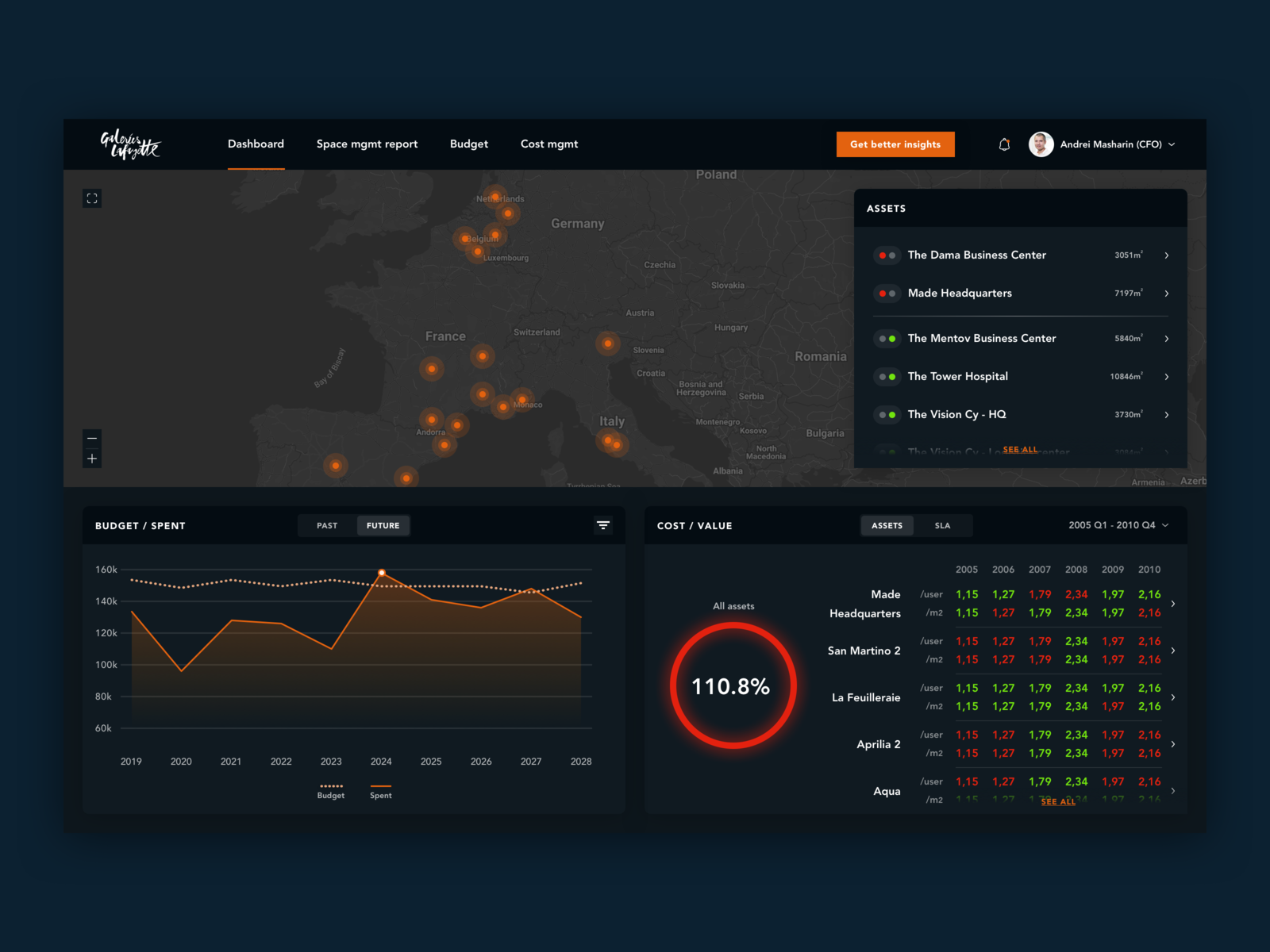Zoom in on the map
This screenshot has height=952, width=1270.
click(91, 458)
